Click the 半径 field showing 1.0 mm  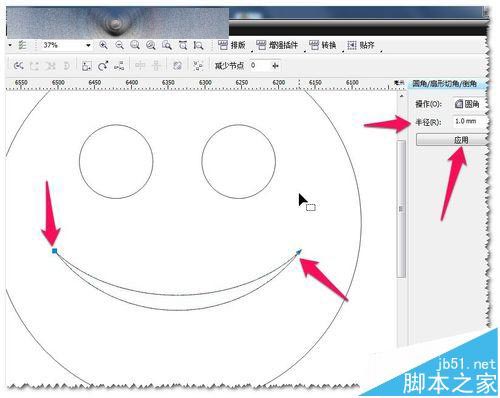(469, 121)
